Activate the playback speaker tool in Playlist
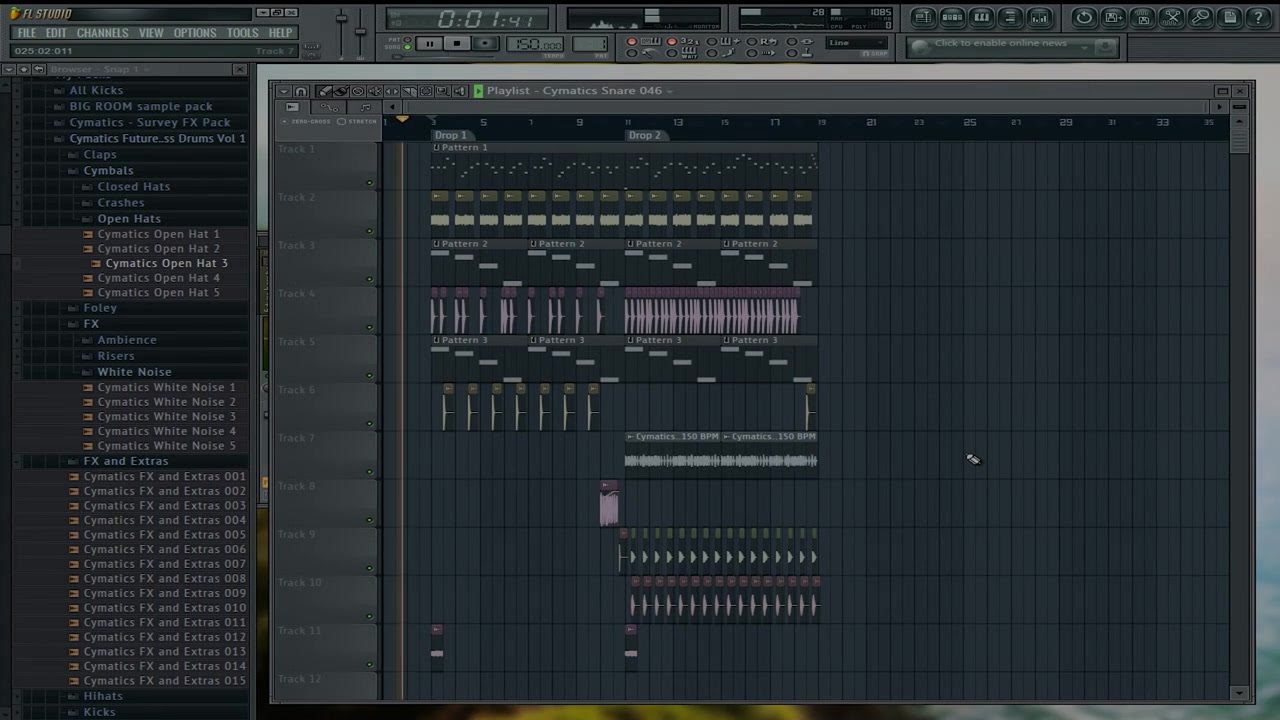The image size is (1280, 720). (460, 91)
